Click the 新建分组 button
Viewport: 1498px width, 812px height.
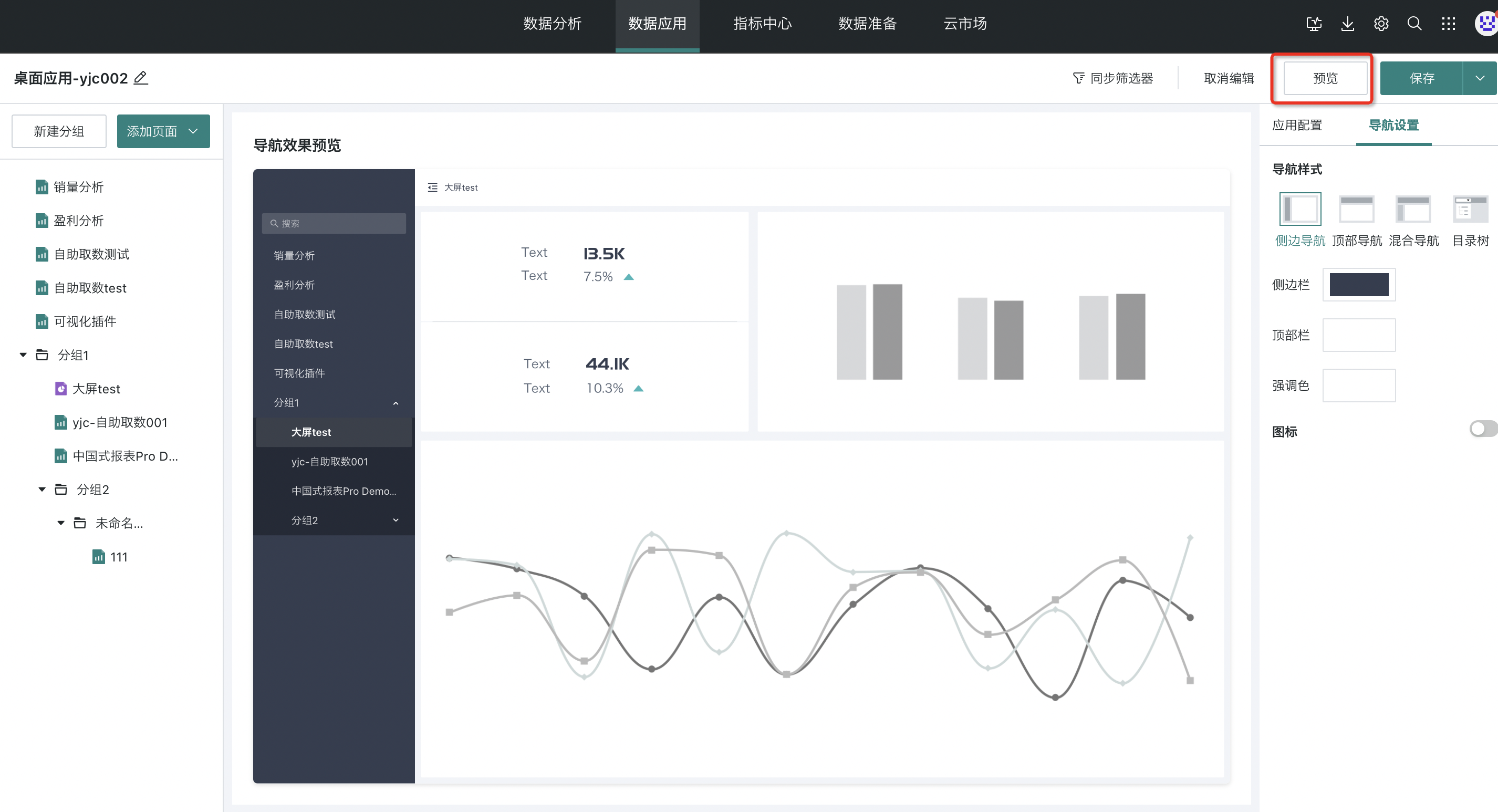(59, 131)
